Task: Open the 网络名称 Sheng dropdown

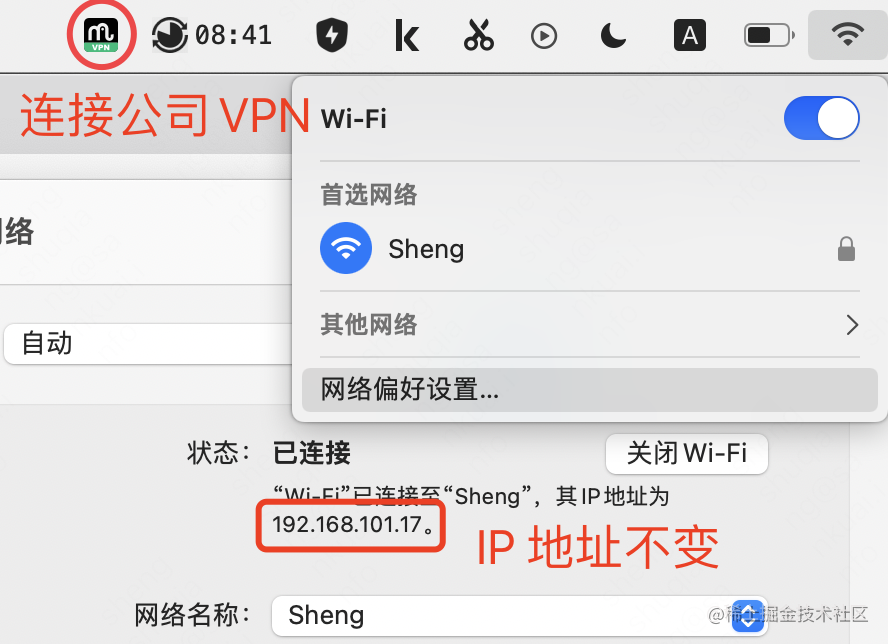Action: (519, 616)
